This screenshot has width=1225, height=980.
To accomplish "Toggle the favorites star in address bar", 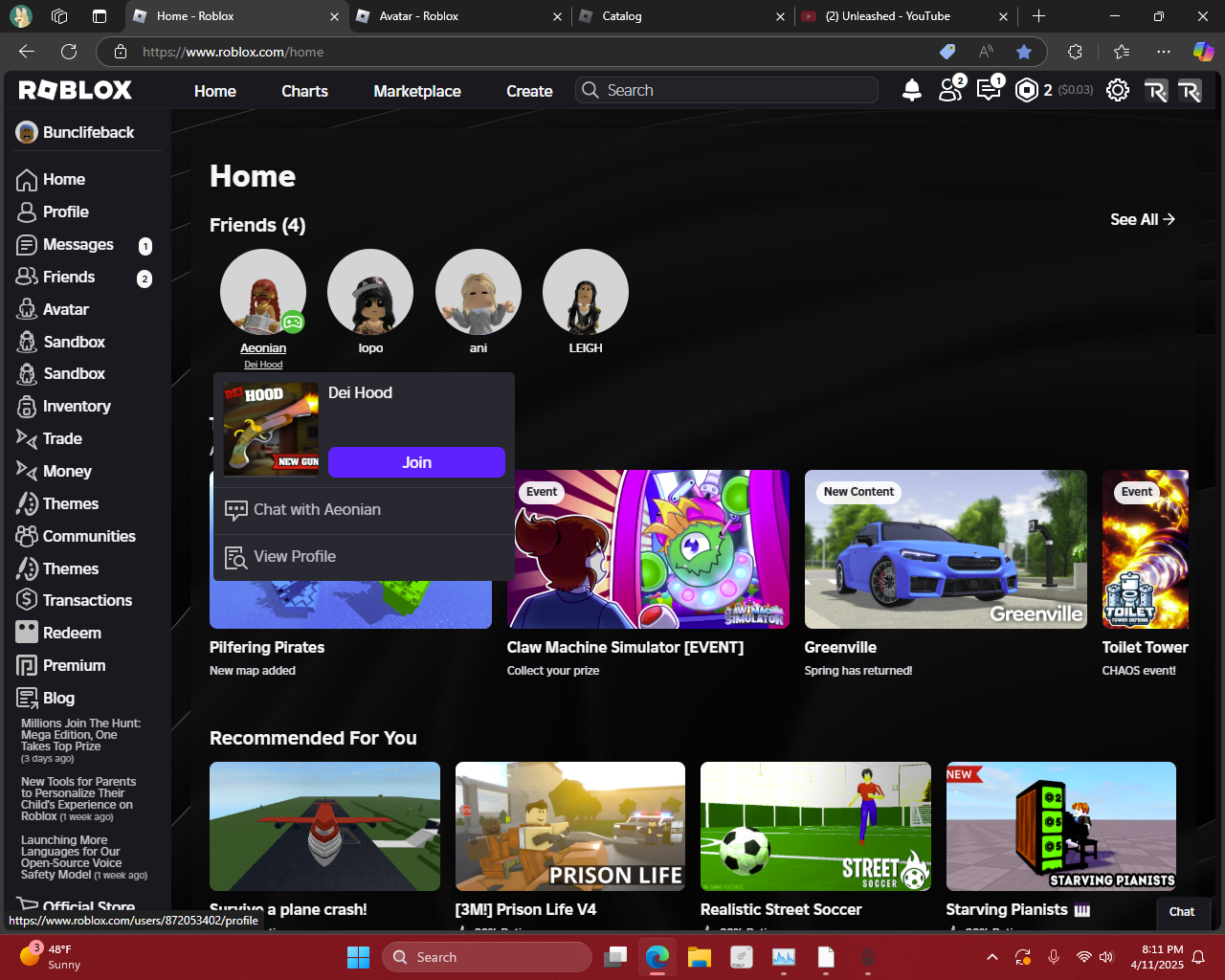I will click(x=1024, y=52).
